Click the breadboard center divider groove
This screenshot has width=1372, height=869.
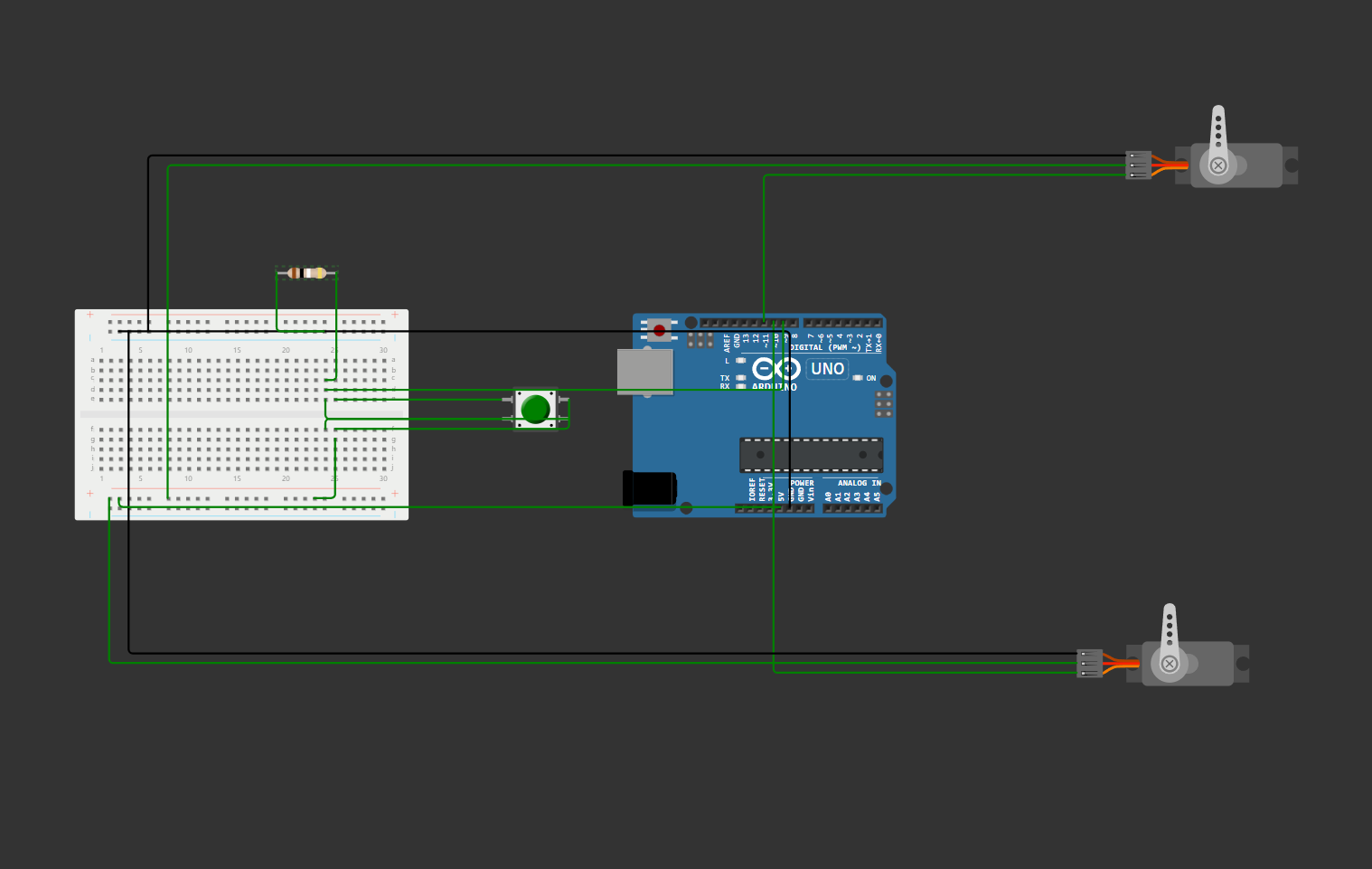(241, 414)
